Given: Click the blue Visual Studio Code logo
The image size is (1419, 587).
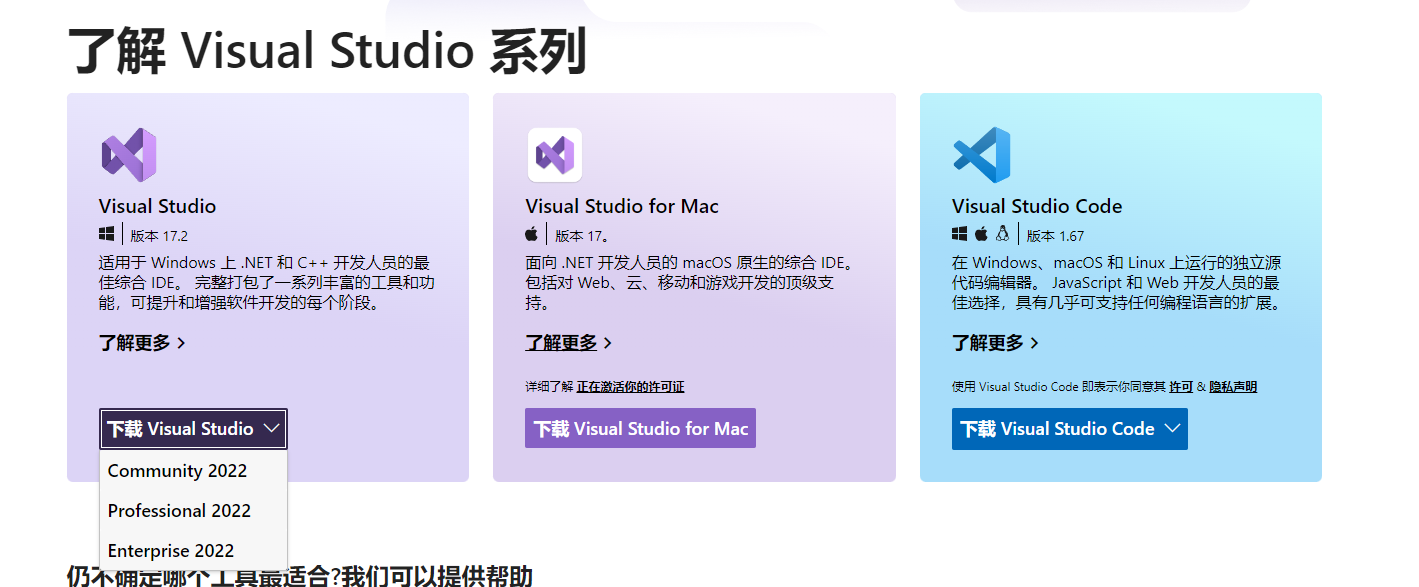Looking at the screenshot, I should tap(982, 155).
